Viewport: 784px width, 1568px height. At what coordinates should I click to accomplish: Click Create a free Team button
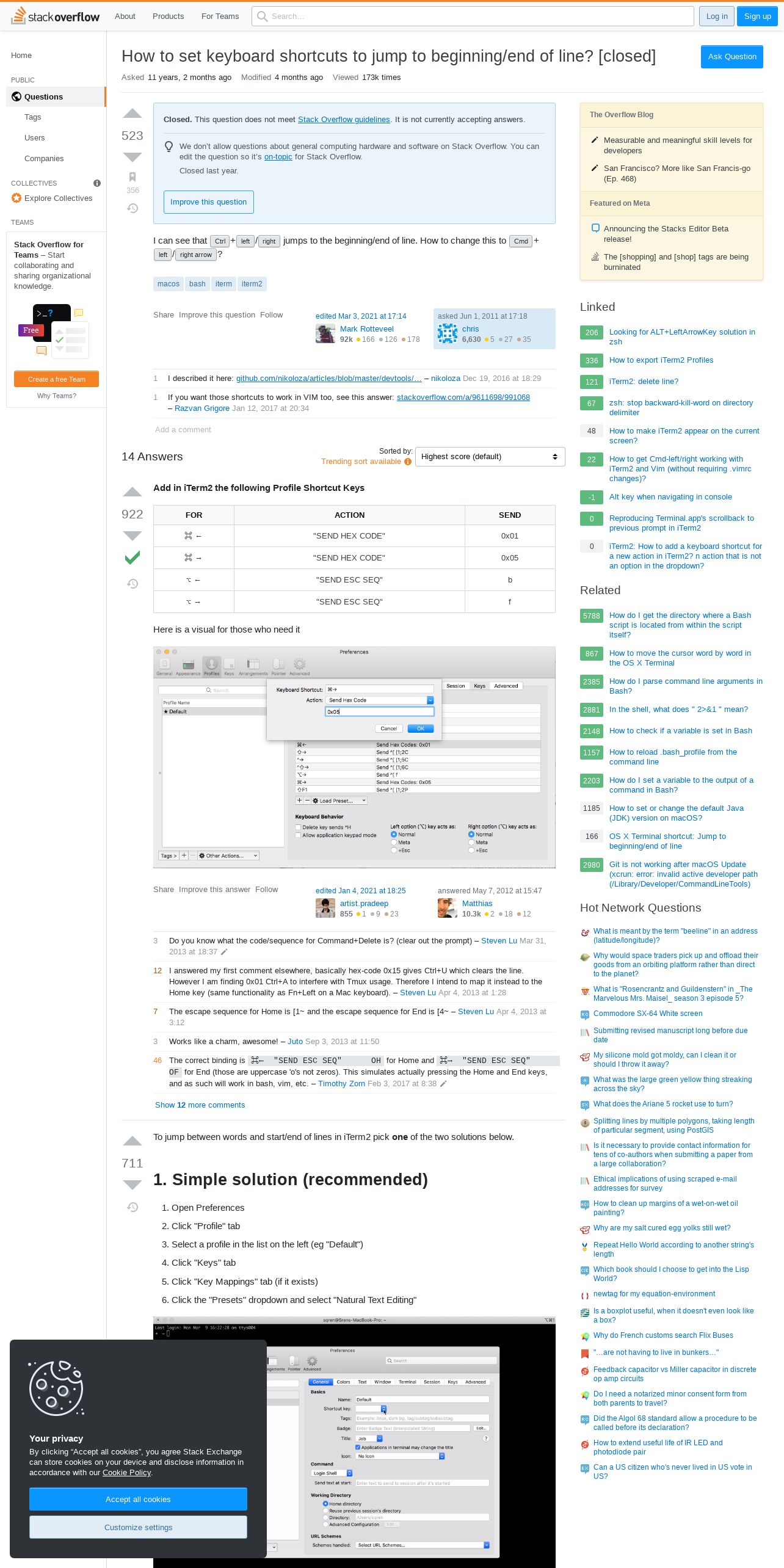56,379
